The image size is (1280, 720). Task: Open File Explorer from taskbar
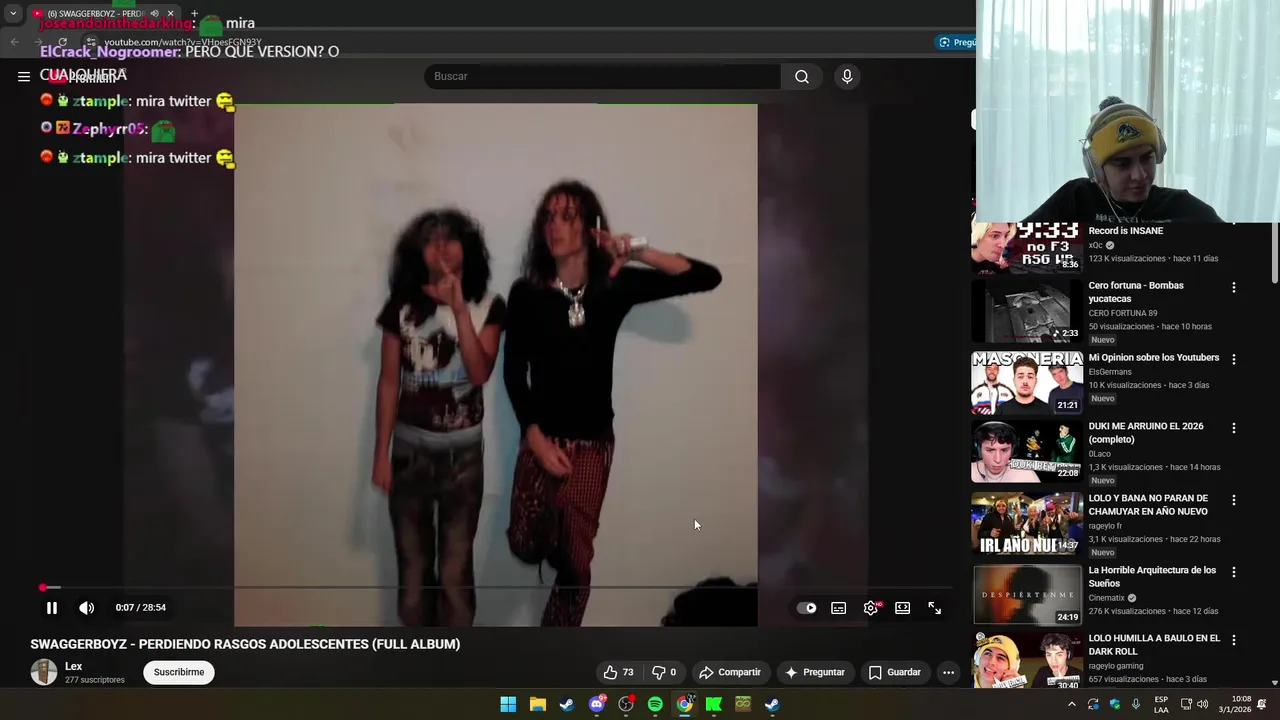point(538,704)
